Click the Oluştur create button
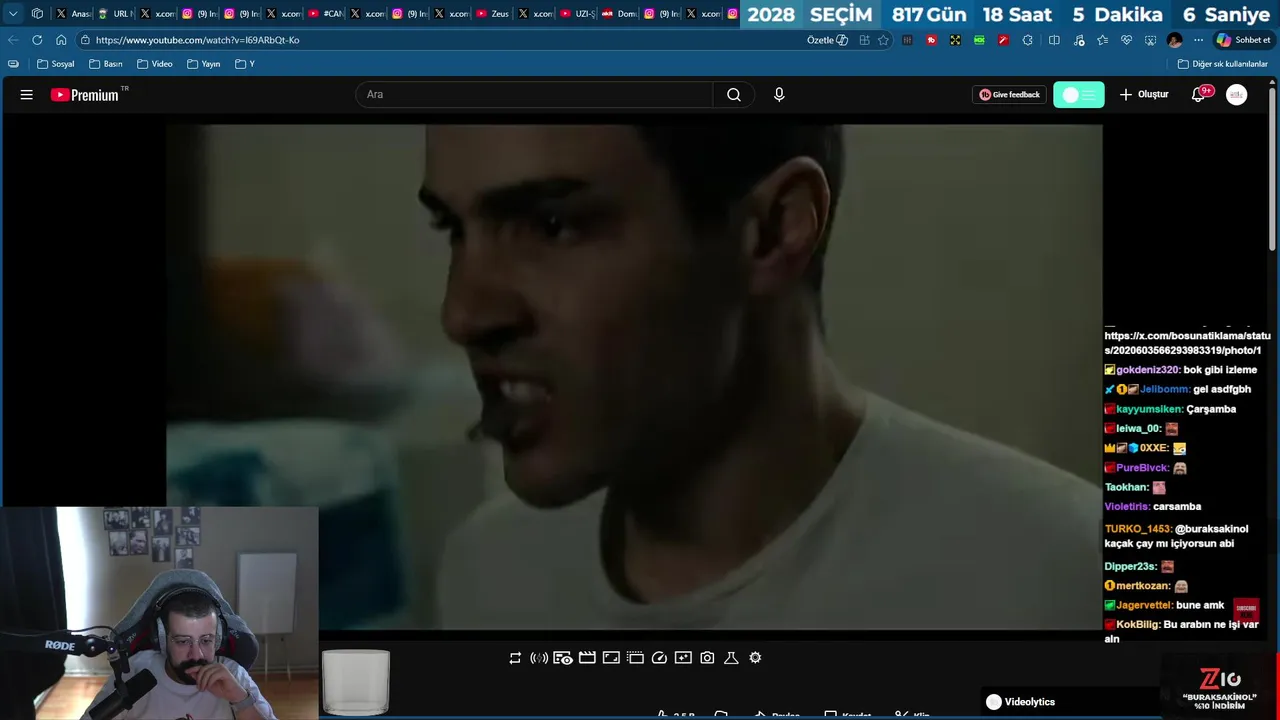Image resolution: width=1280 pixels, height=720 pixels. [1144, 95]
